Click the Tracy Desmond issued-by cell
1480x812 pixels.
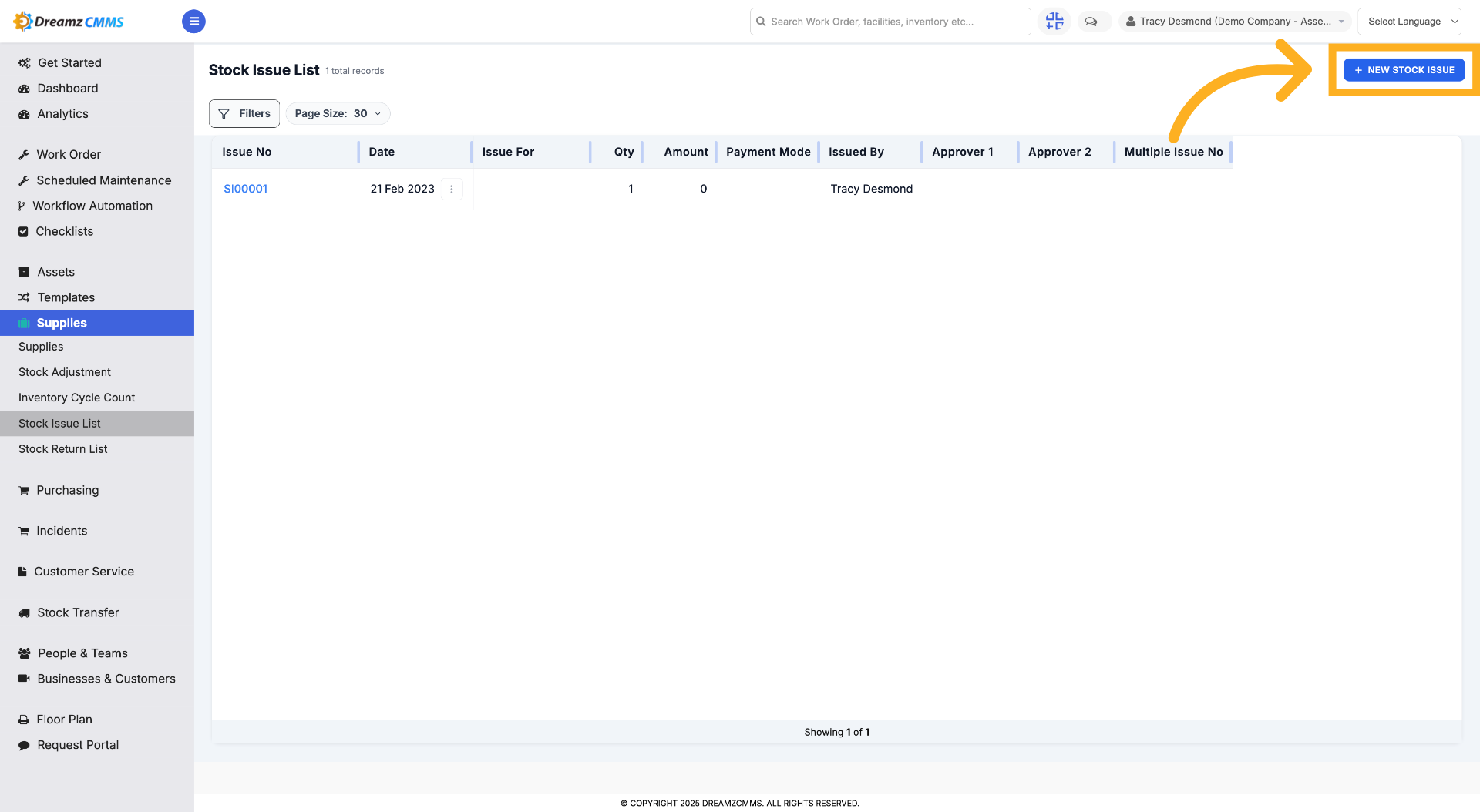point(872,189)
